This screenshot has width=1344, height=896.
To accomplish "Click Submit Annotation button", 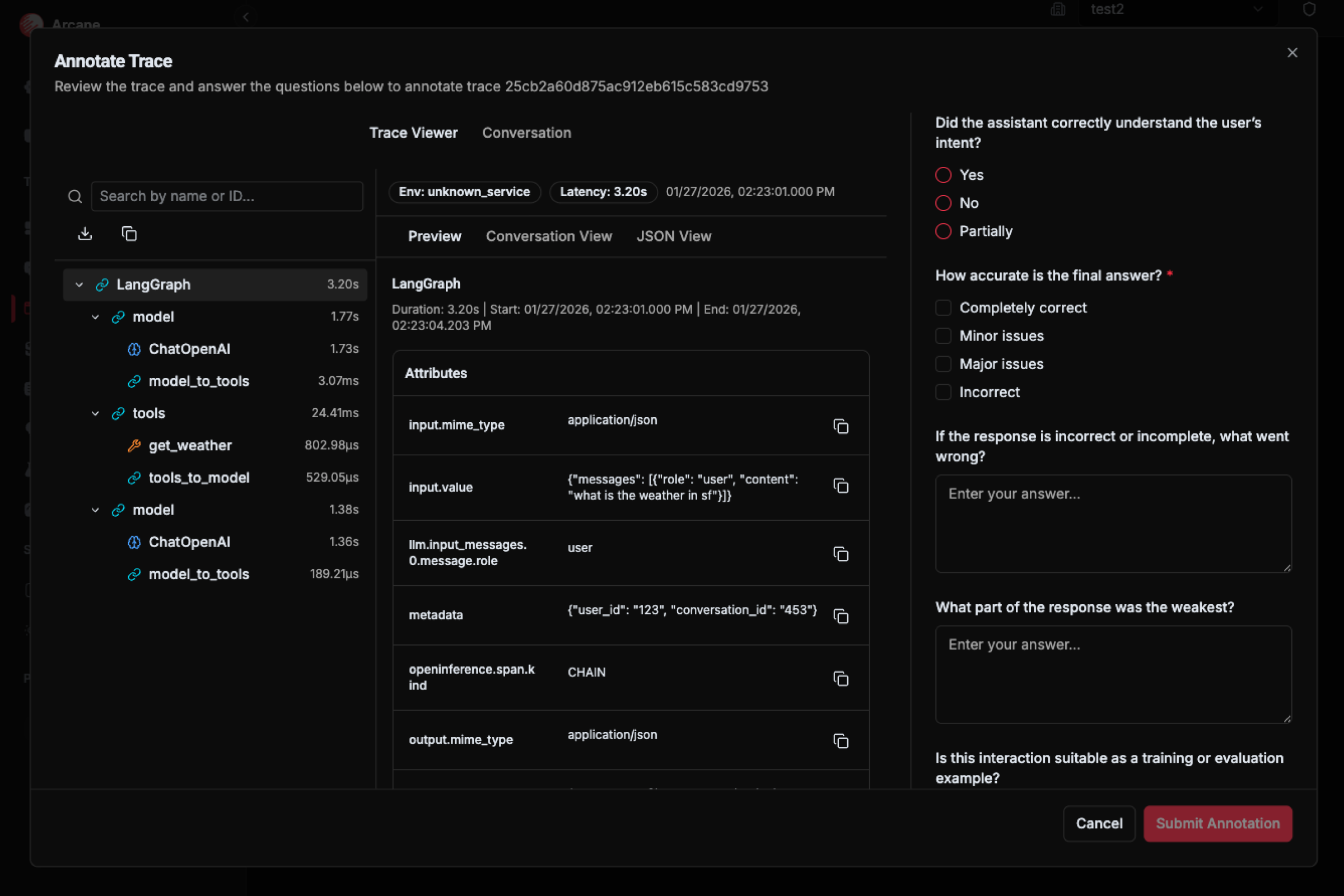I will coord(1217,823).
